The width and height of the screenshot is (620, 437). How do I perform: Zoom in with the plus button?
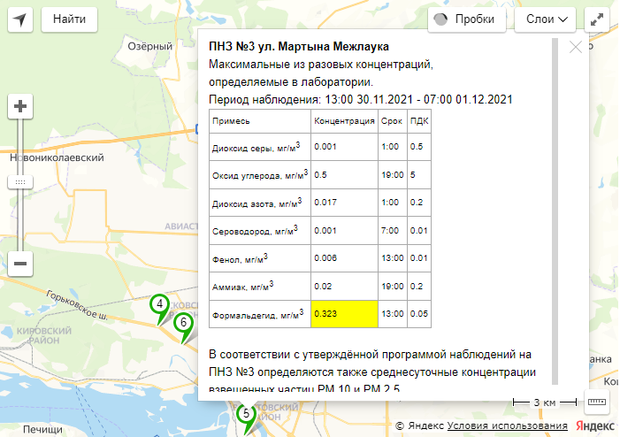tap(21, 106)
